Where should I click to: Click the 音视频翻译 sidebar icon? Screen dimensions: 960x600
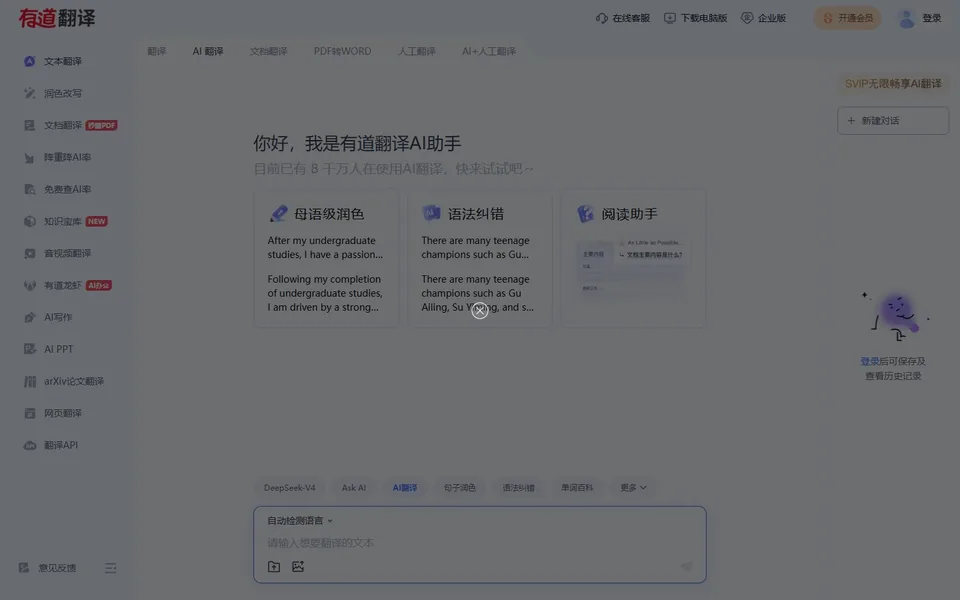[29, 253]
